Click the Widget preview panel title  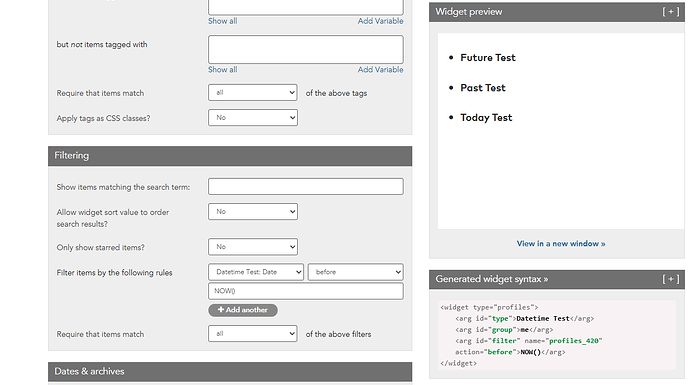[x=469, y=12]
